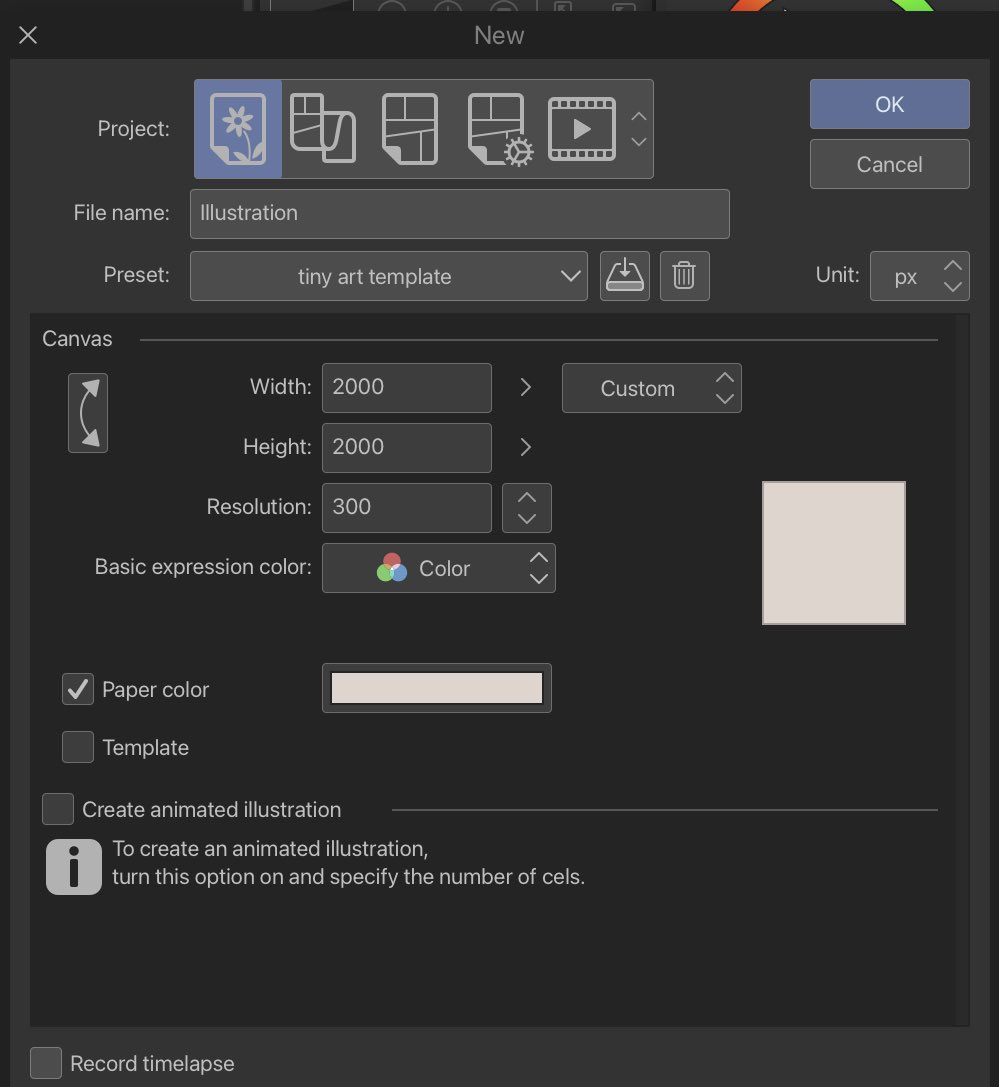Click the Height value field
The height and width of the screenshot is (1087, 999).
407,448
